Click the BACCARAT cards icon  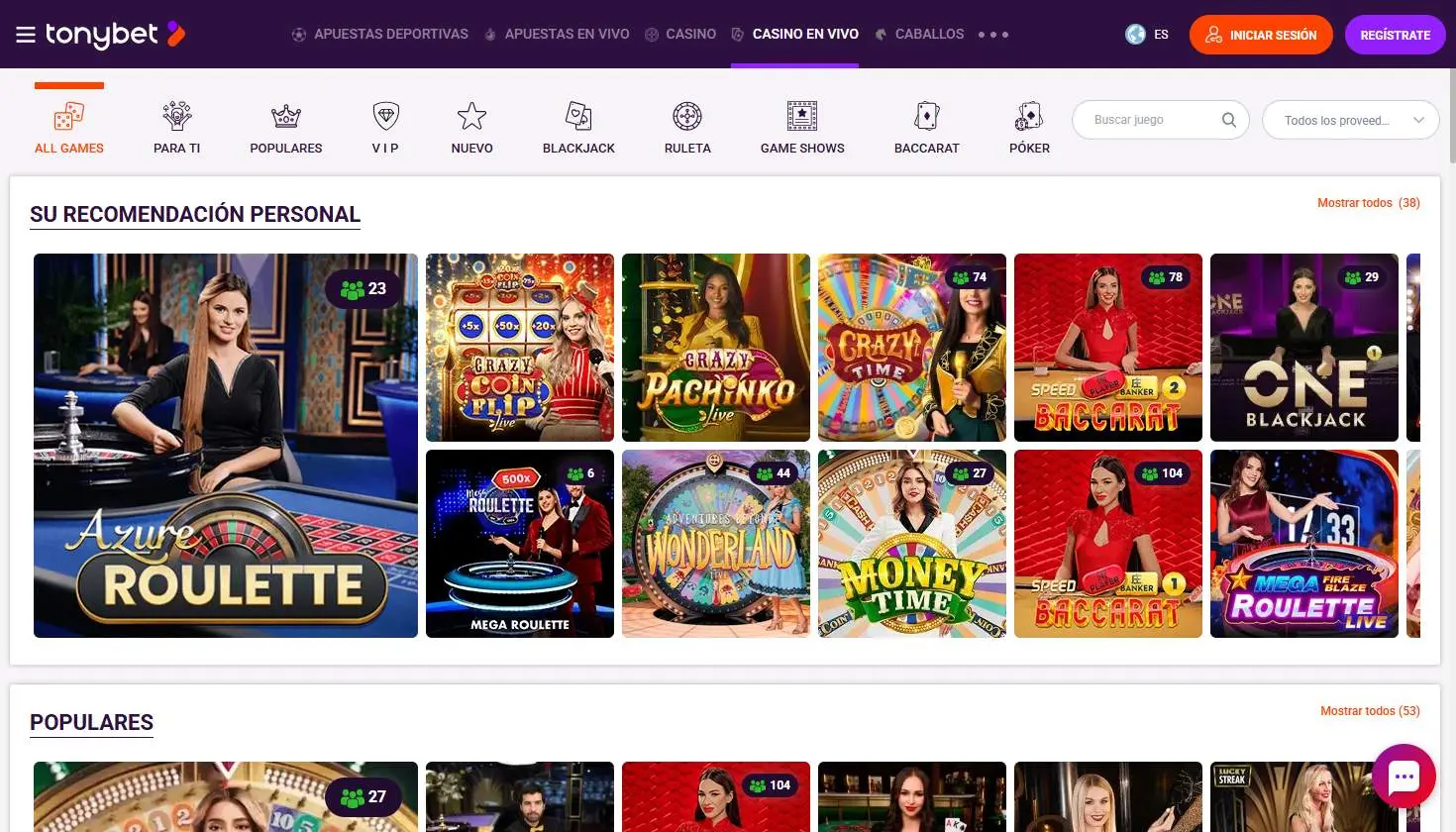click(926, 116)
